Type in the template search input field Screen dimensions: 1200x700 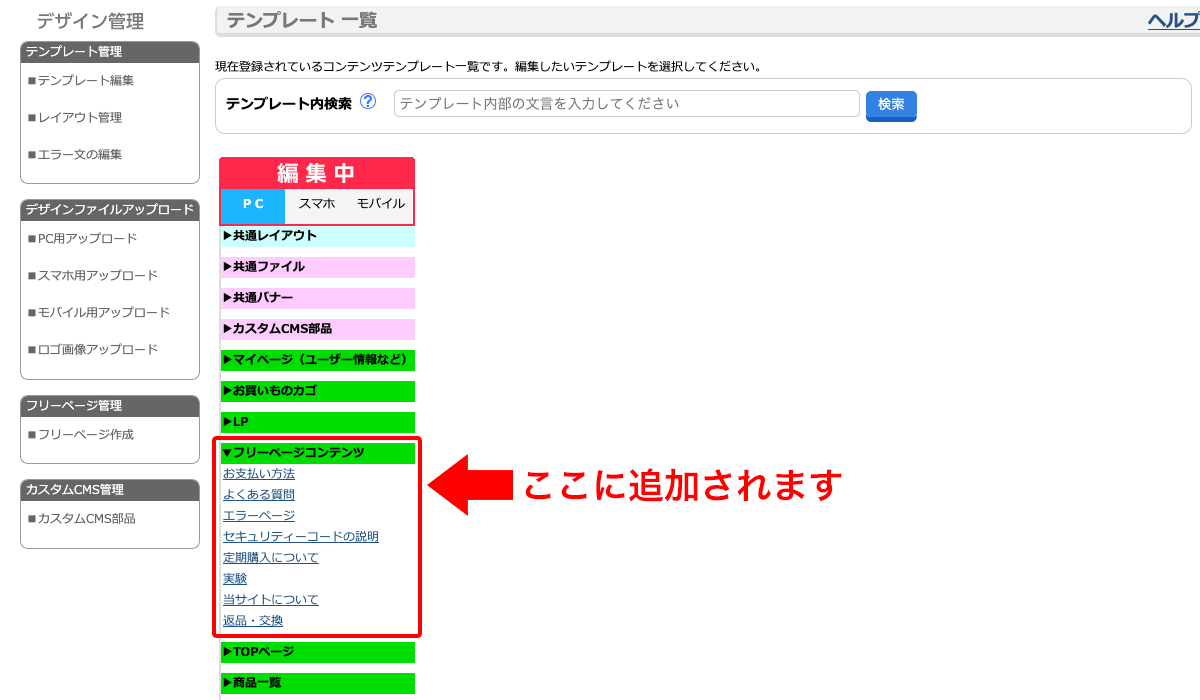626,104
